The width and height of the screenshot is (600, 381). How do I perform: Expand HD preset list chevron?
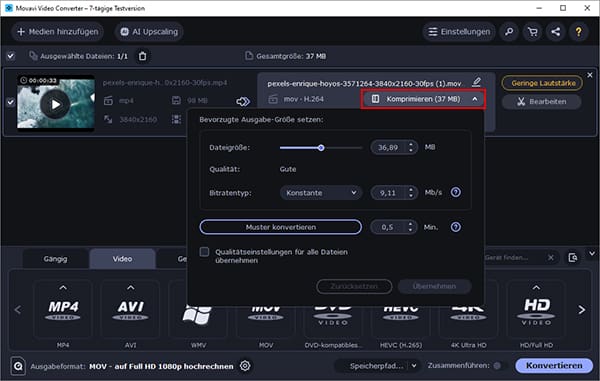click(x=536, y=287)
